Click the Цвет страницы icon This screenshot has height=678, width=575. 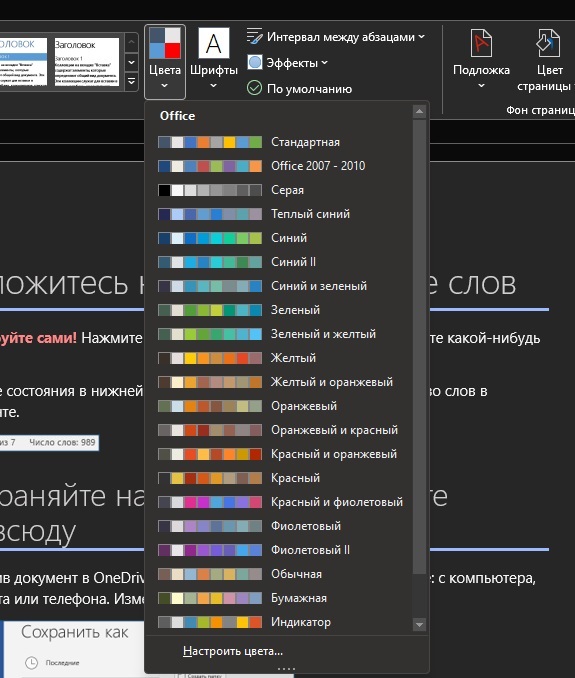click(x=548, y=43)
